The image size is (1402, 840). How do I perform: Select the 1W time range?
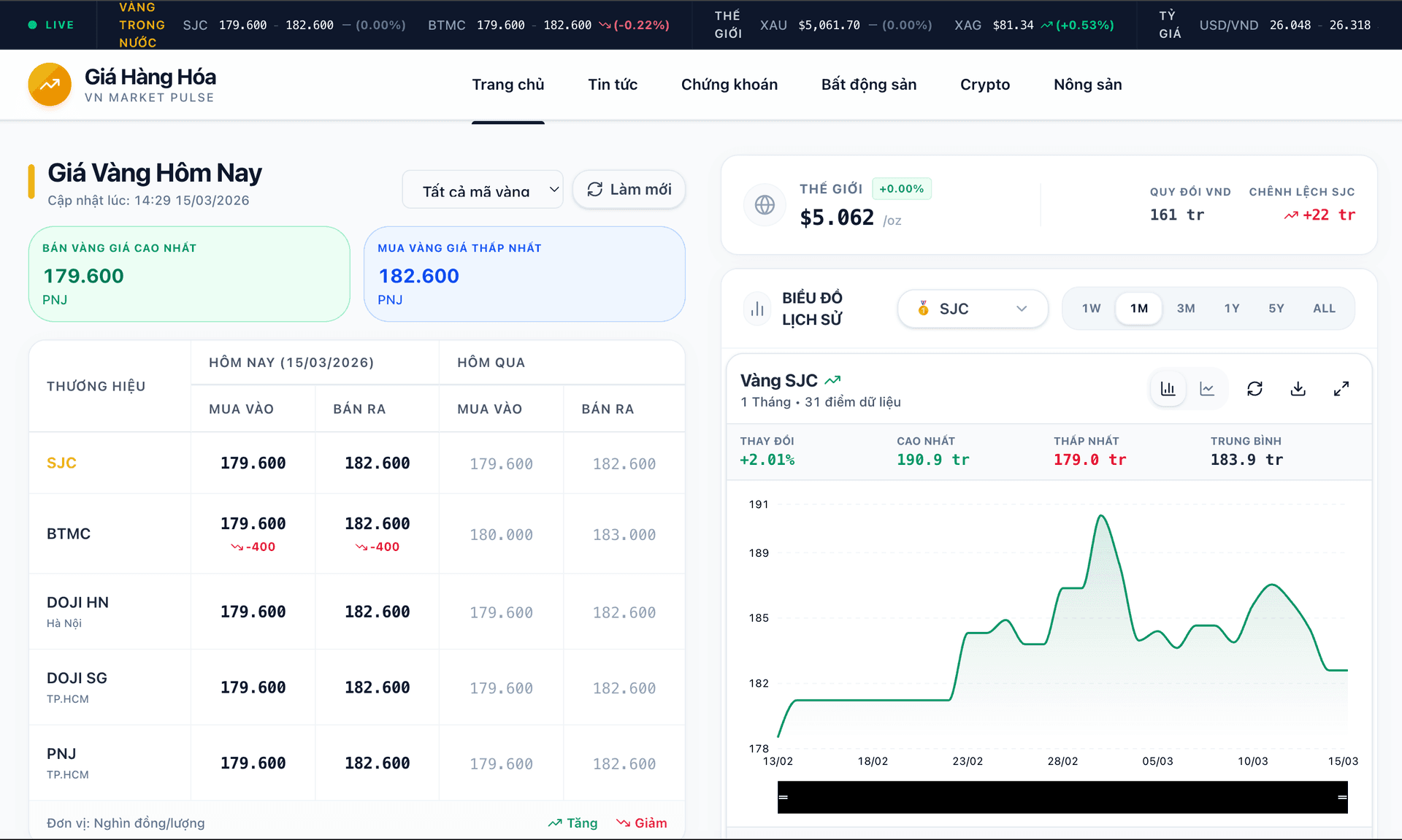pyautogui.click(x=1091, y=308)
